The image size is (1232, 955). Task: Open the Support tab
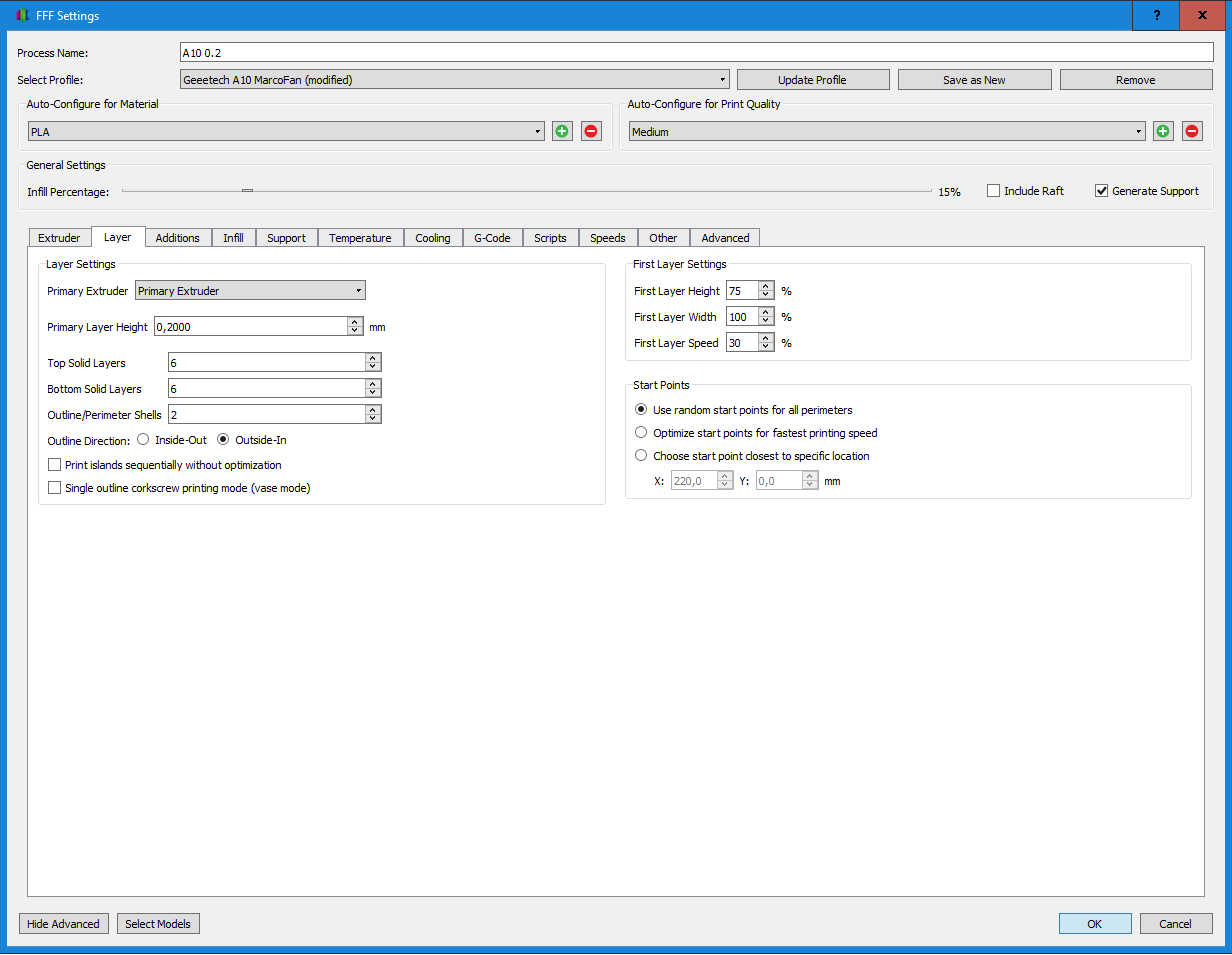click(x=286, y=238)
